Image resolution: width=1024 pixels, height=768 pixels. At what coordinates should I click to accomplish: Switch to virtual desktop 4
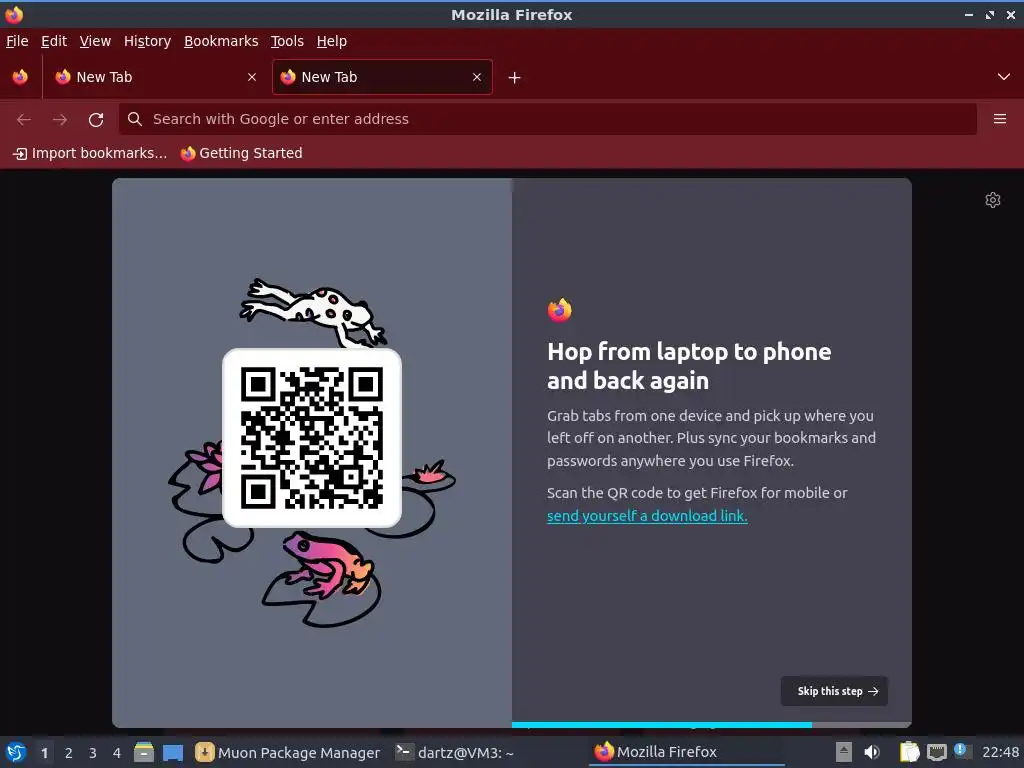tap(117, 753)
